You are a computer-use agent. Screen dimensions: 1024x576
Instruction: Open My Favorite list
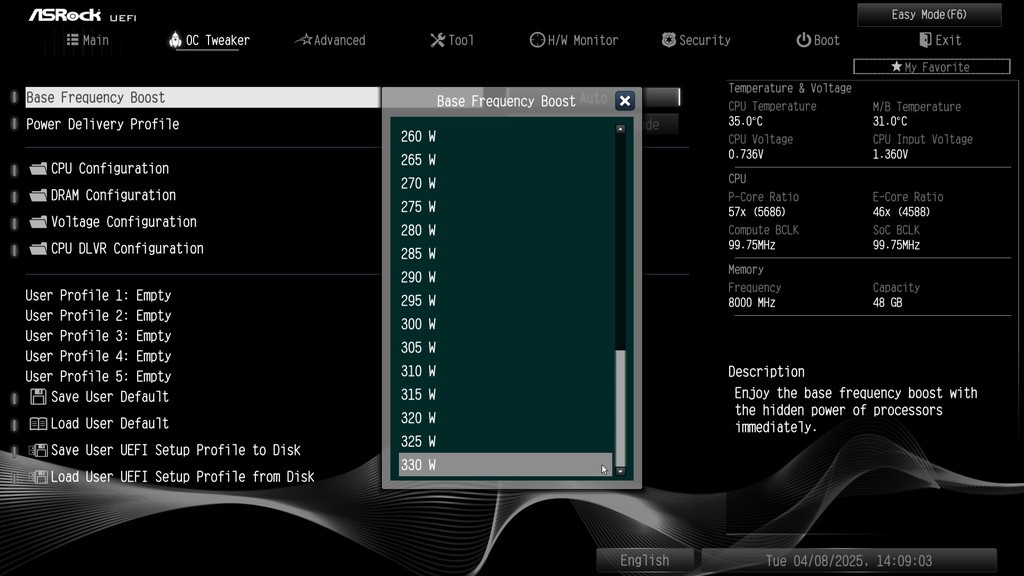[931, 67]
